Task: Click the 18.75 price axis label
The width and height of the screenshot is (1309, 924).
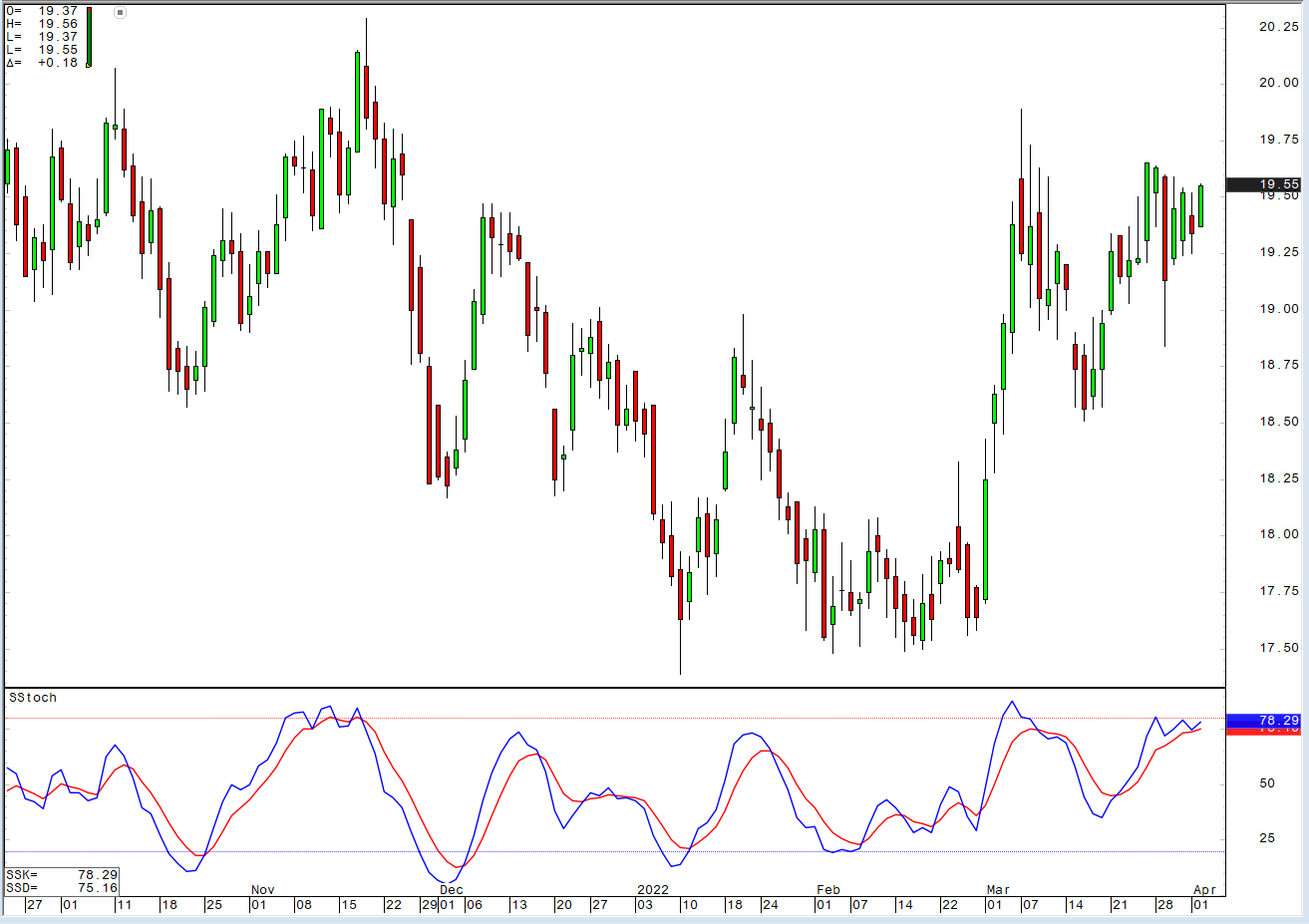Action: pos(1279,365)
